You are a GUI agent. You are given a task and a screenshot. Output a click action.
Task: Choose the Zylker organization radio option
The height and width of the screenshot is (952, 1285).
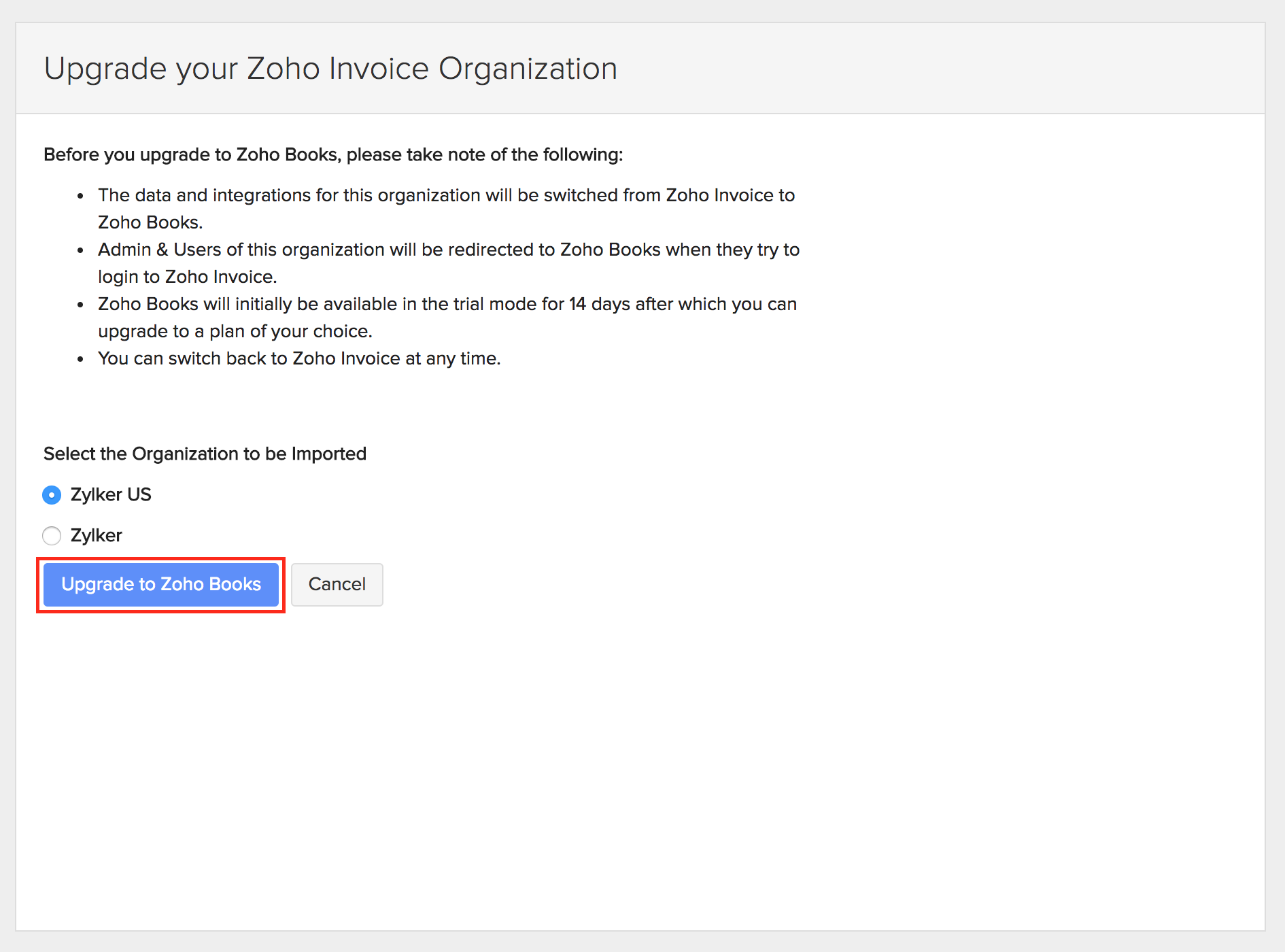(x=52, y=536)
